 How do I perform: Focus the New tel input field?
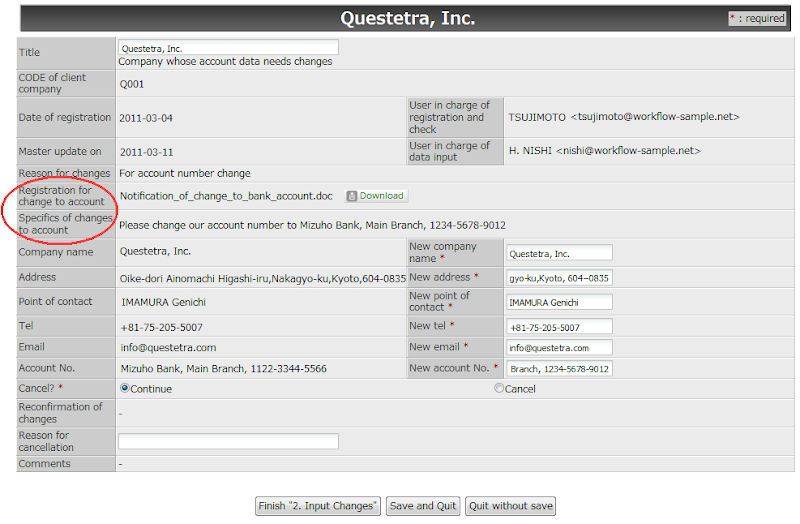559,327
